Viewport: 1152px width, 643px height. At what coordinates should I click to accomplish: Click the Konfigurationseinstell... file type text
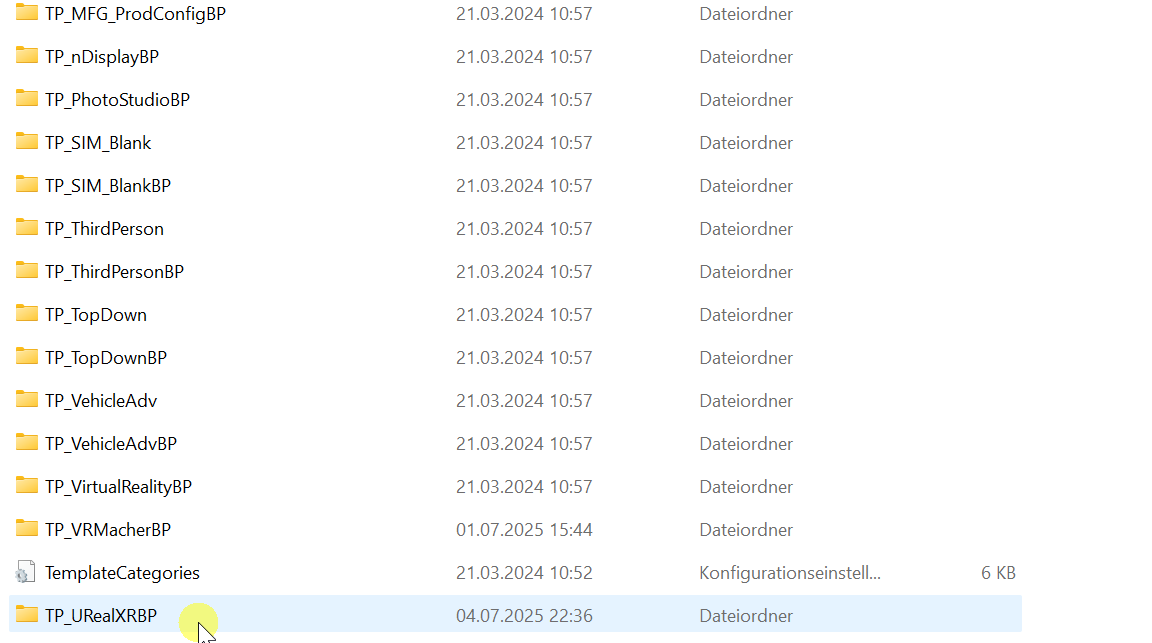pos(790,572)
